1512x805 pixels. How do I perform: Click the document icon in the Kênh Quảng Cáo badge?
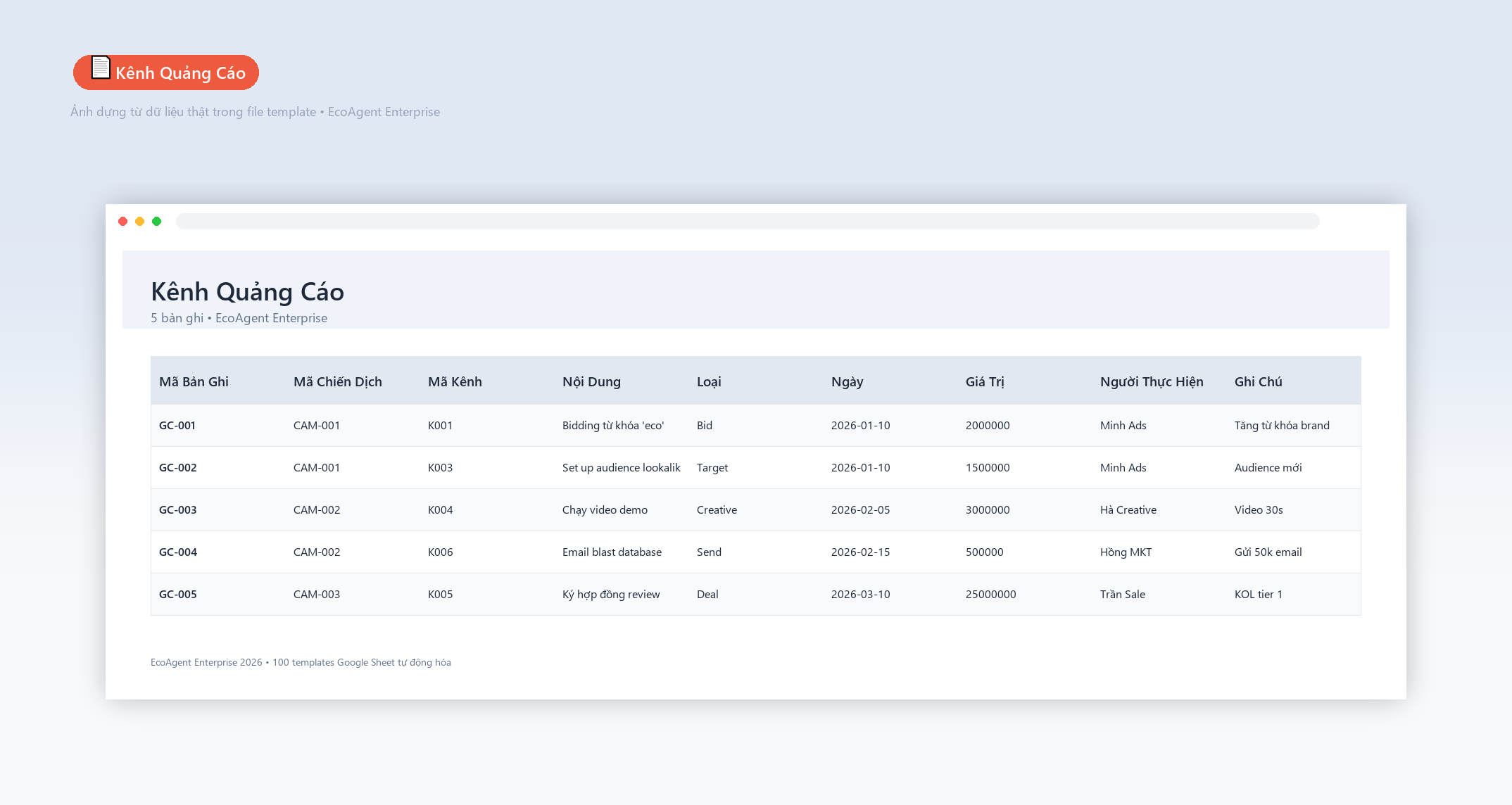[101, 68]
